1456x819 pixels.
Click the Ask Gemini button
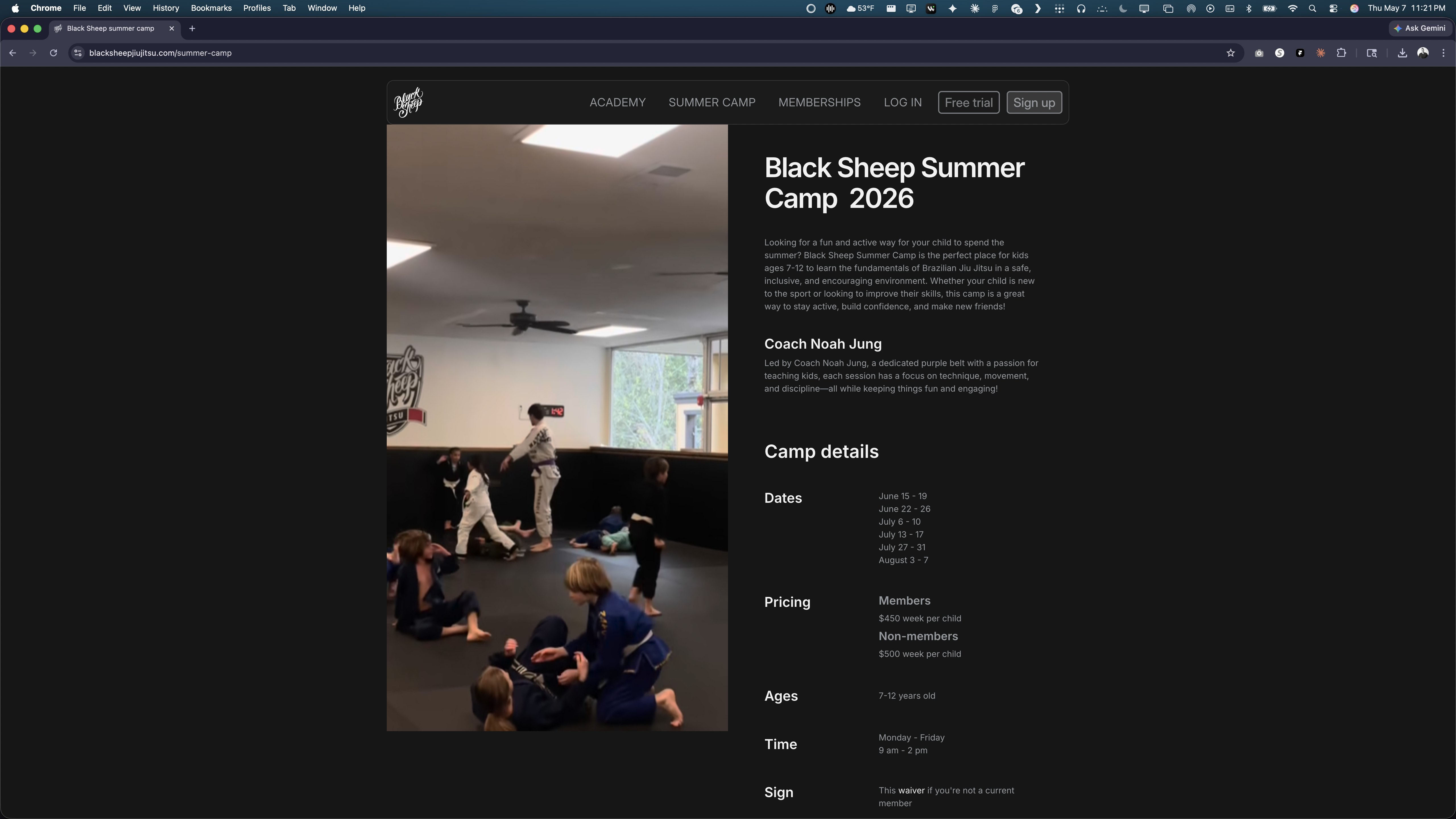tap(1420, 28)
